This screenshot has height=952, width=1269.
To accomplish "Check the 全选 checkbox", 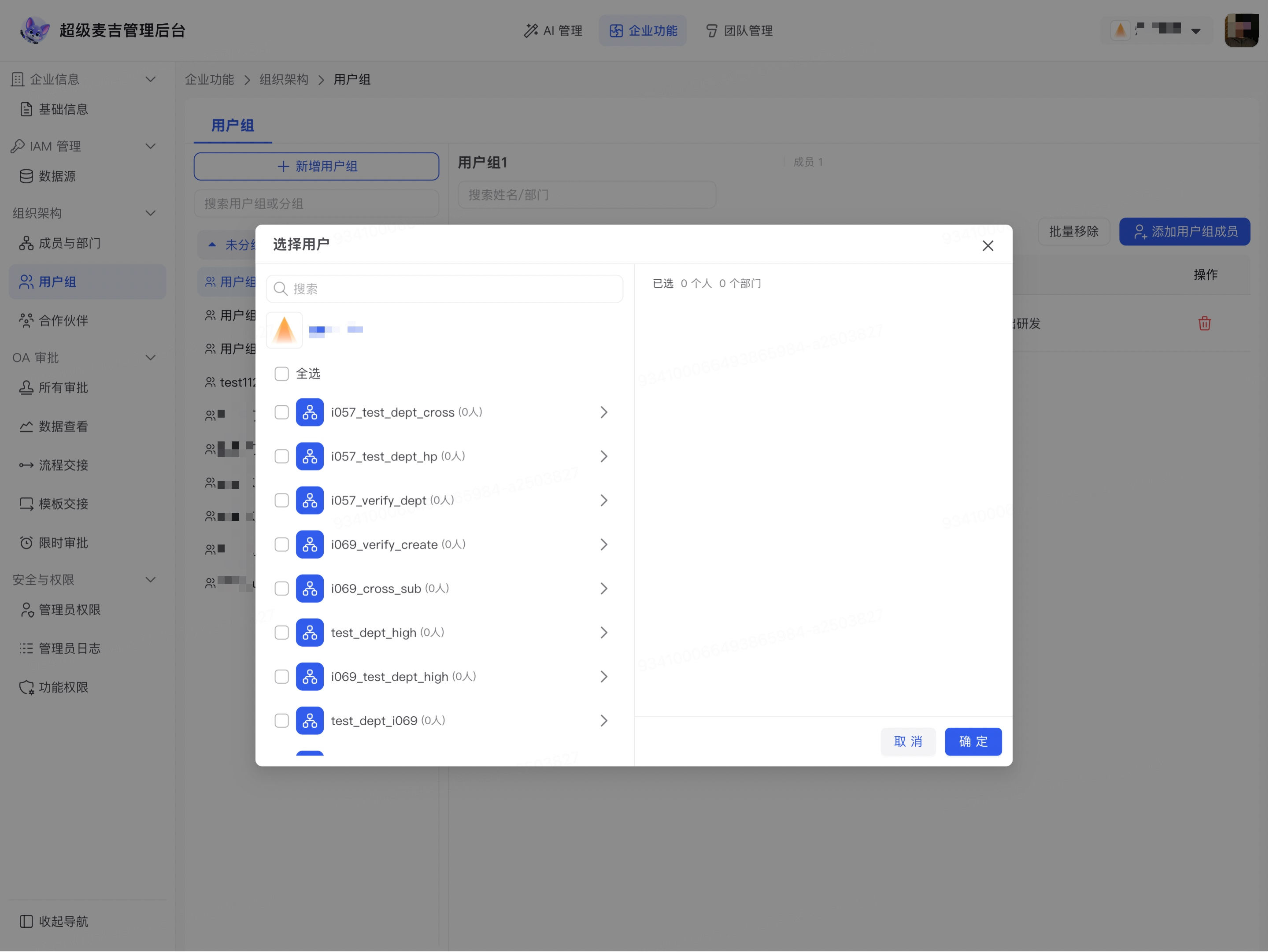I will tap(281, 374).
